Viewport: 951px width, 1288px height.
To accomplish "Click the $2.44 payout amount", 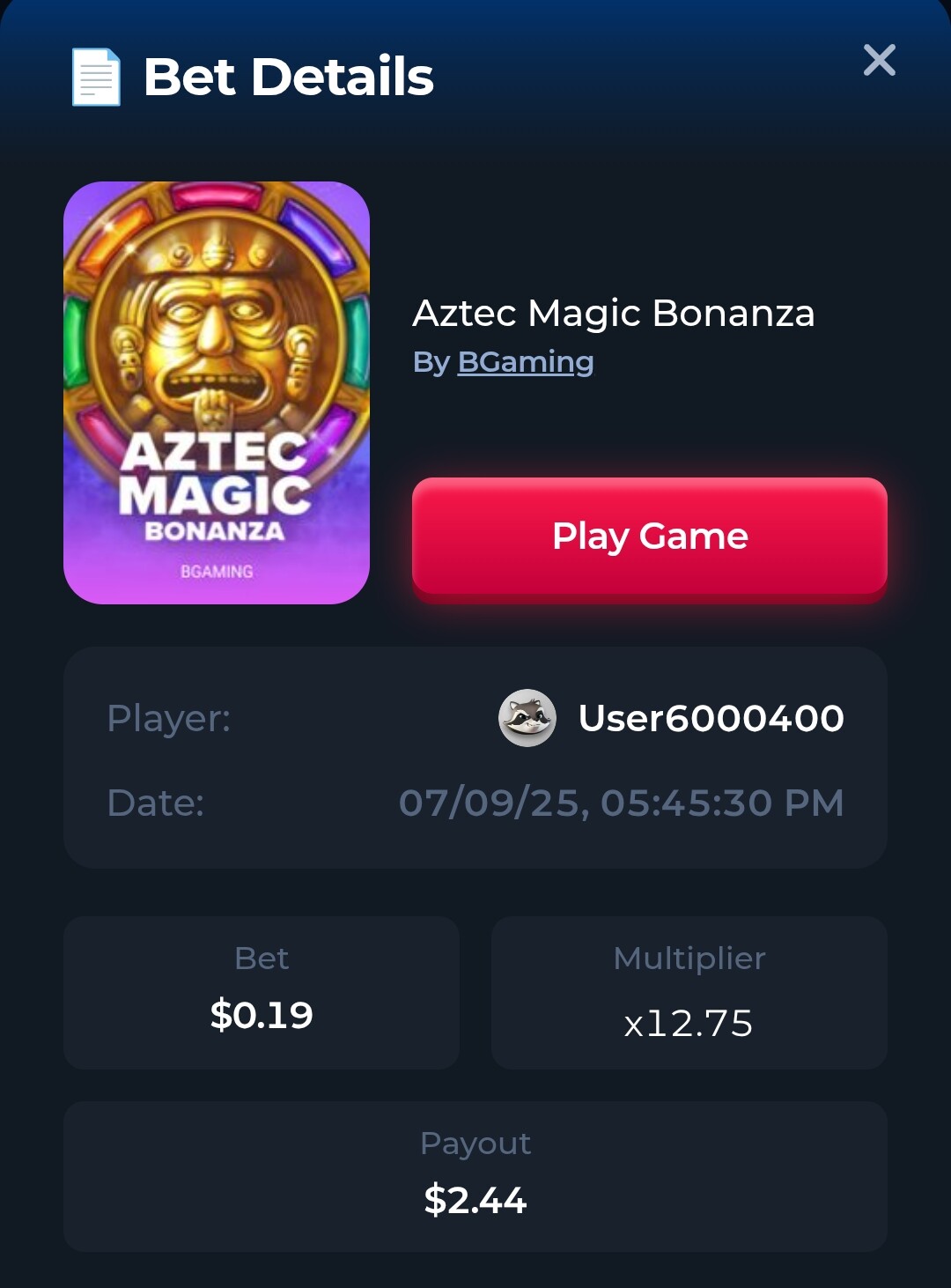I will [475, 1200].
